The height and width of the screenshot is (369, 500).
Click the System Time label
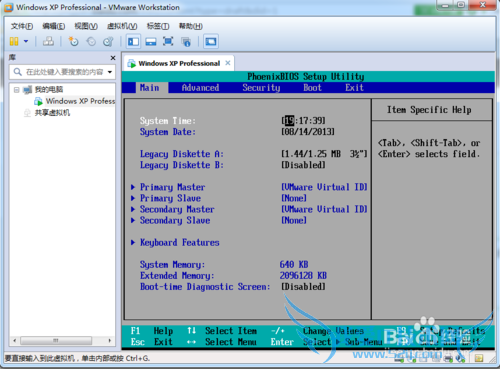coord(168,121)
